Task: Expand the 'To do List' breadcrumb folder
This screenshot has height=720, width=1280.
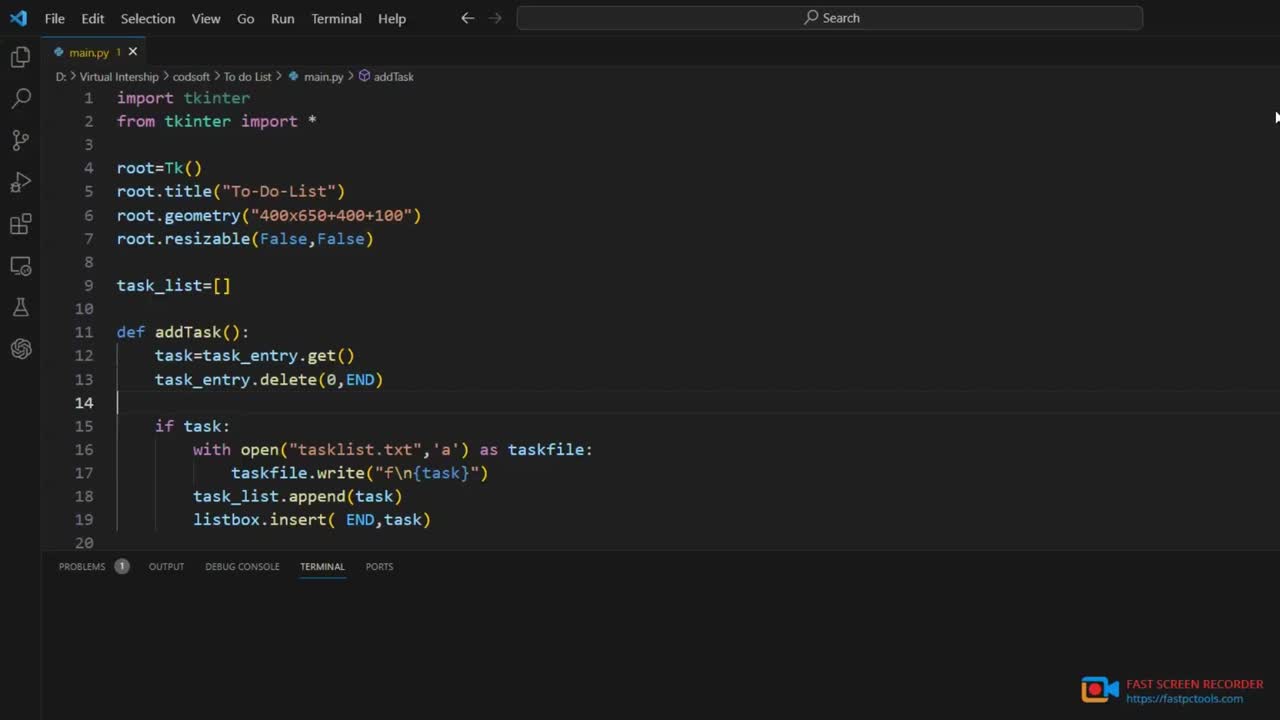Action: (247, 77)
